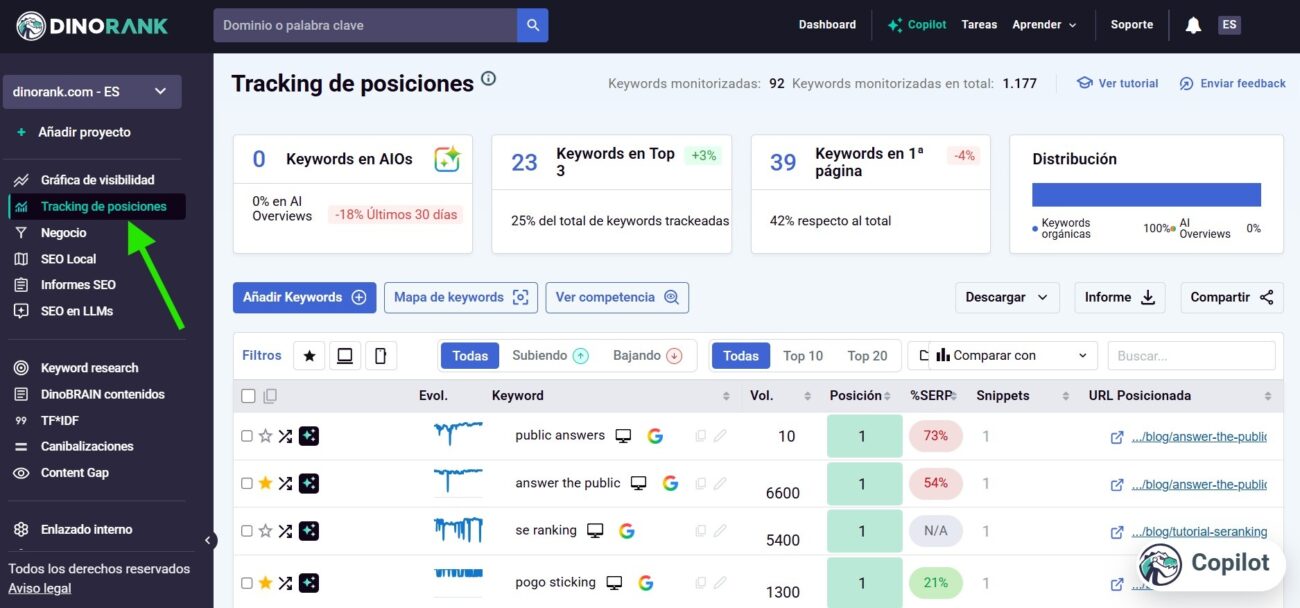Viewport: 1300px width, 608px height.
Task: Click the DinoRank logo
Action: 92,26
